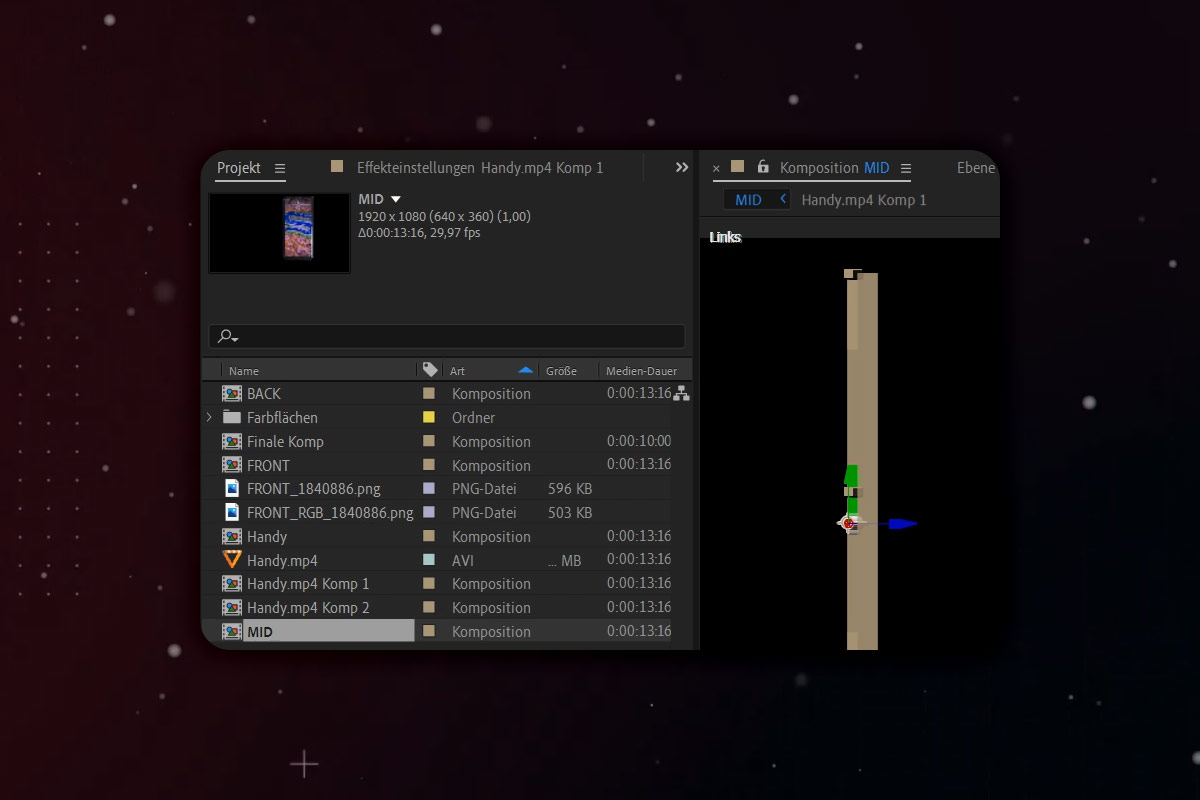Click the PNG file icon of FRONT_1840886.png
Screen dimensions: 1200x800
232,489
